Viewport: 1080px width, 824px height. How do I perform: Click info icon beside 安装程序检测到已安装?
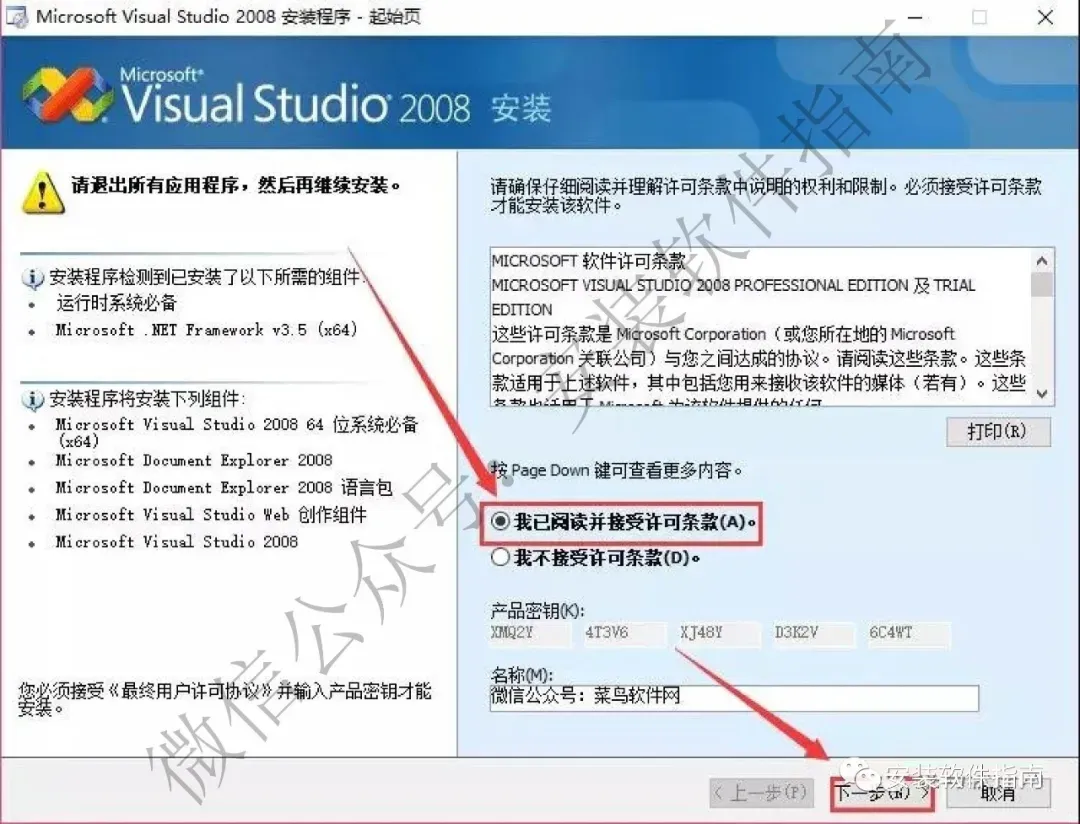pos(32,278)
